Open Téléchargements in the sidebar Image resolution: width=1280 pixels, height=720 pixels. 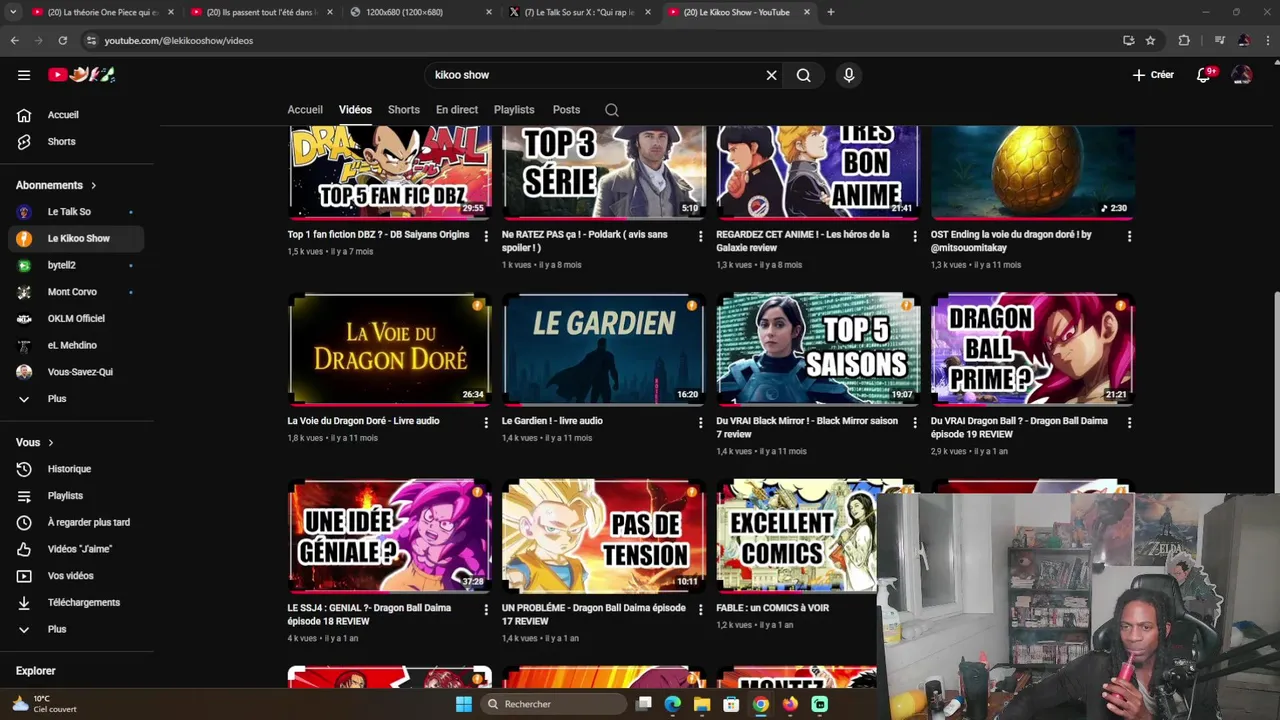pyautogui.click(x=76, y=603)
